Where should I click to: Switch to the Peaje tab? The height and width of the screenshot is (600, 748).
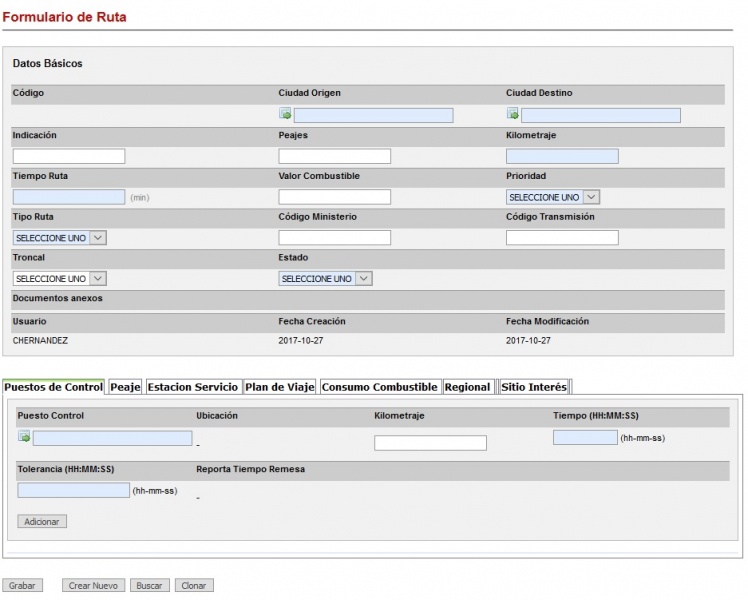[x=125, y=387]
